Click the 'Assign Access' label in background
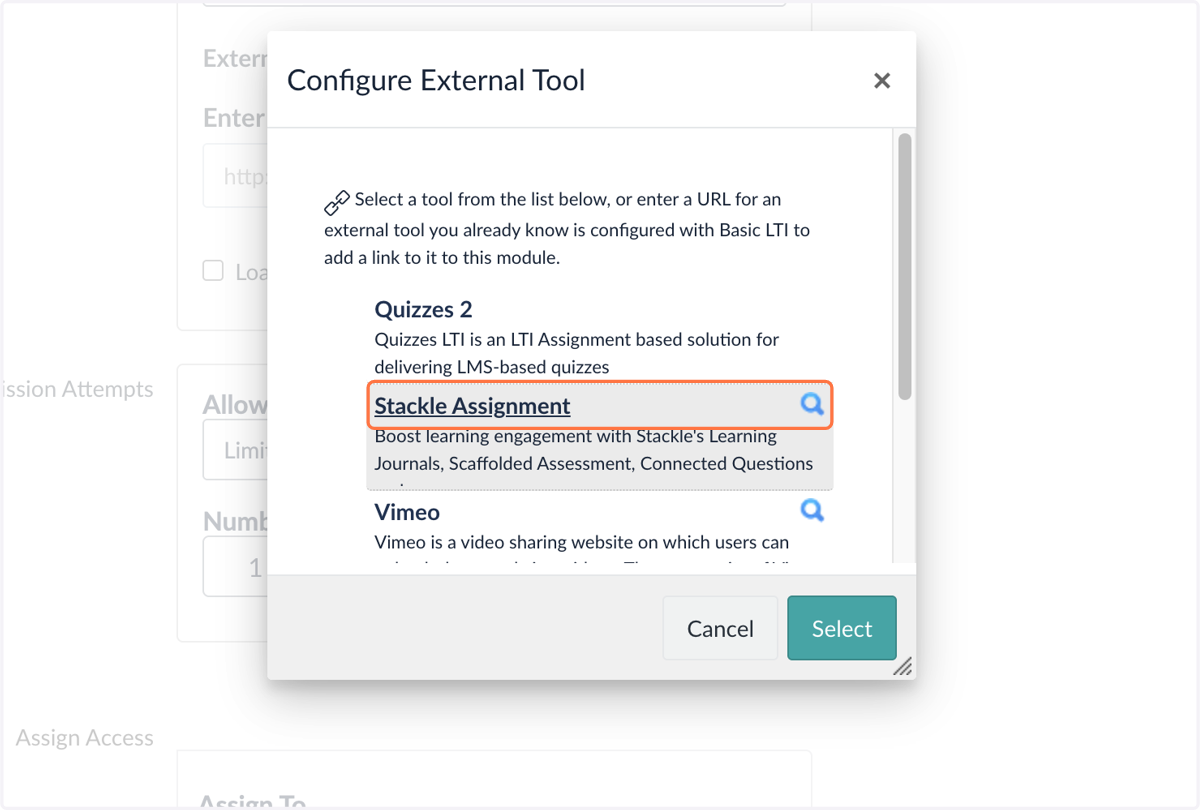Screen dimensions: 1200x810 (x=85, y=738)
